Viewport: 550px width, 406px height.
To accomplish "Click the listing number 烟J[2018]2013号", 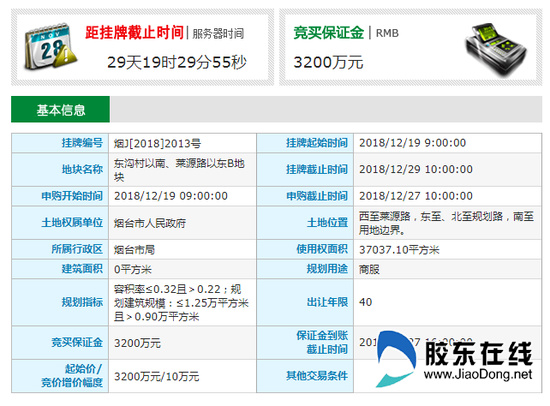I will tap(157, 144).
